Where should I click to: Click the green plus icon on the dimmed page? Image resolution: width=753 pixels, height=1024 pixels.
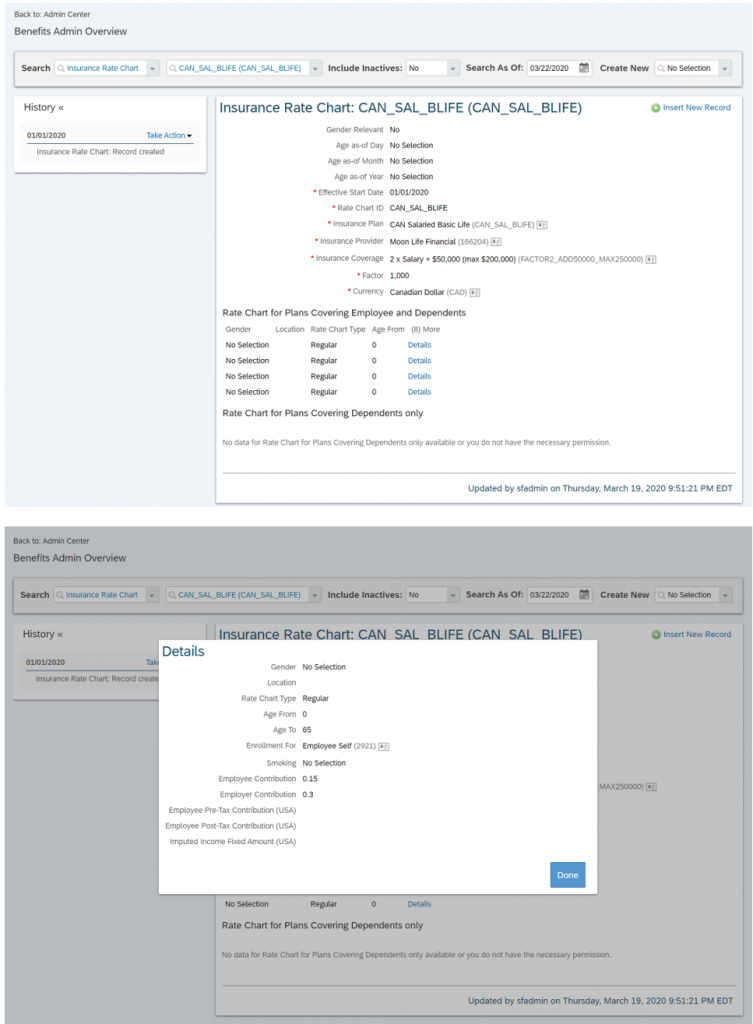(x=656, y=635)
